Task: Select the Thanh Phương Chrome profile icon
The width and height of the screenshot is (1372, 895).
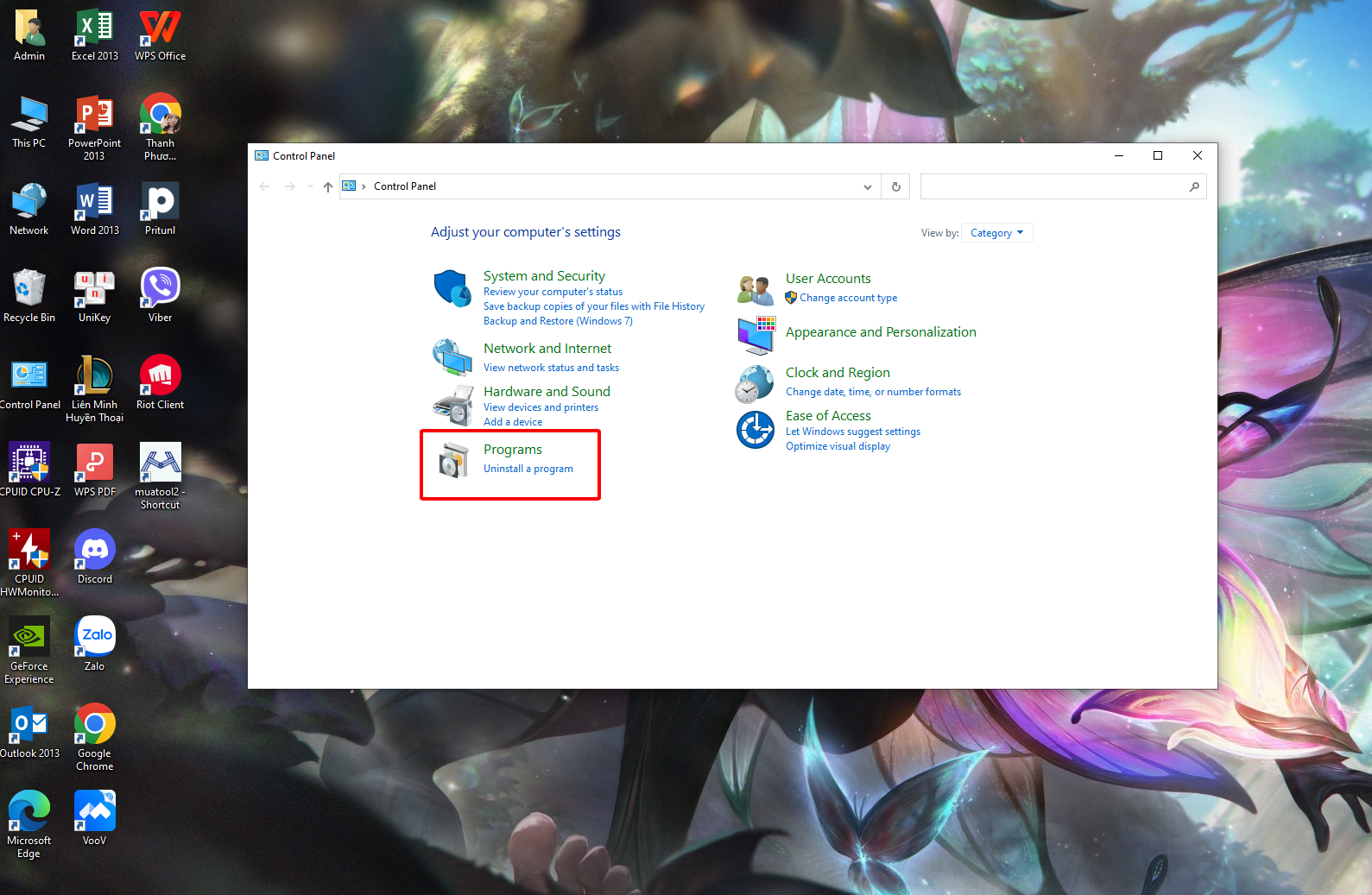Action: tap(160, 128)
